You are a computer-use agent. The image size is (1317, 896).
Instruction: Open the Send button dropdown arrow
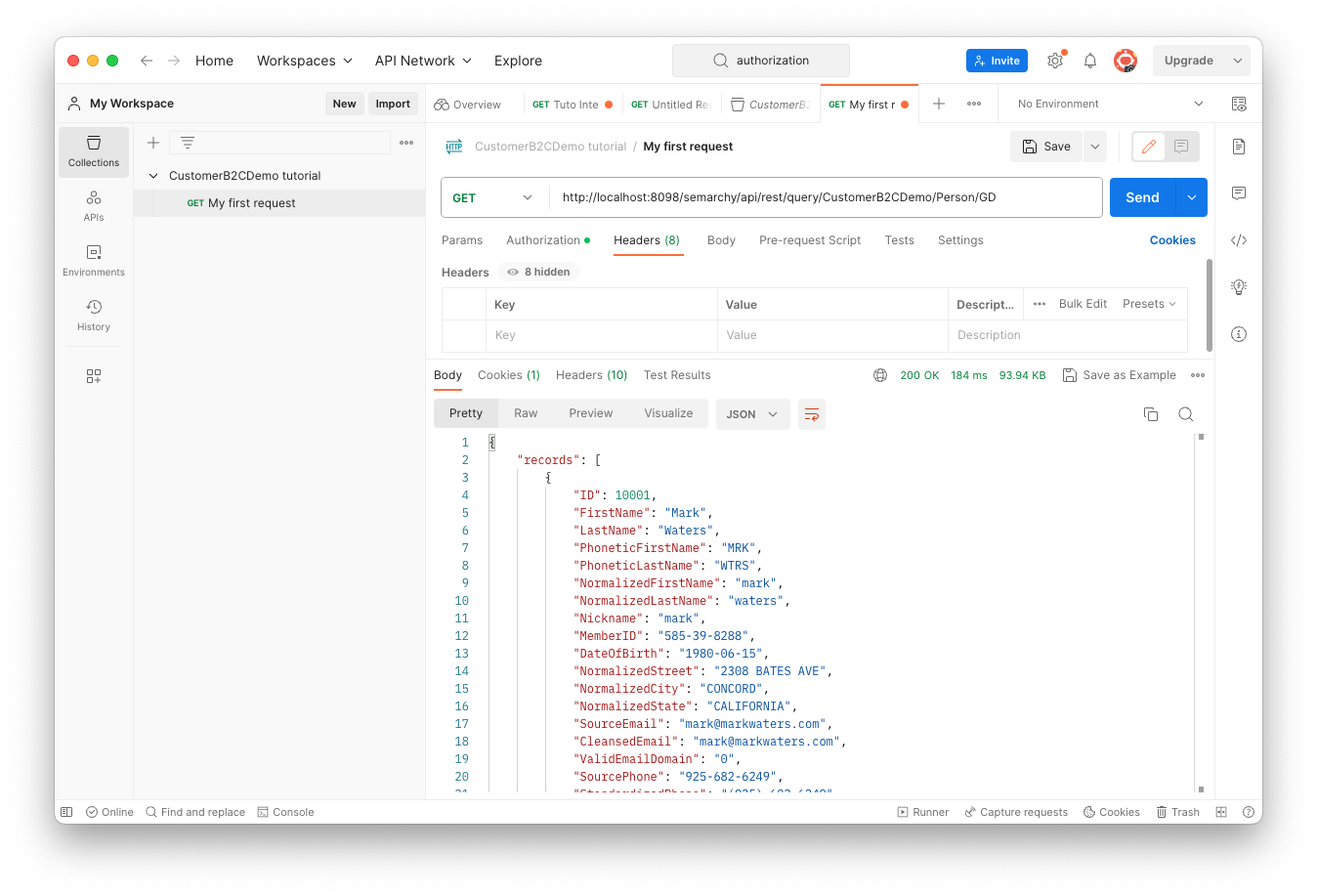click(x=1192, y=197)
